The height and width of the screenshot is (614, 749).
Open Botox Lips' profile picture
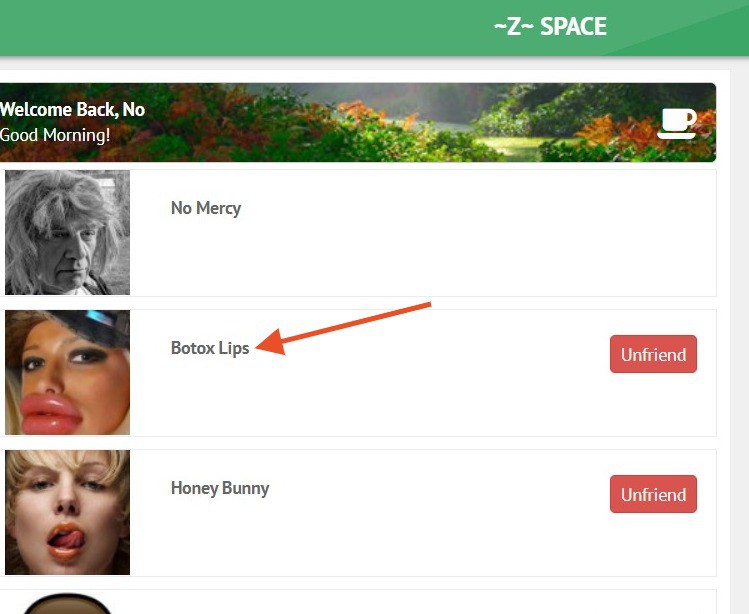[67, 372]
